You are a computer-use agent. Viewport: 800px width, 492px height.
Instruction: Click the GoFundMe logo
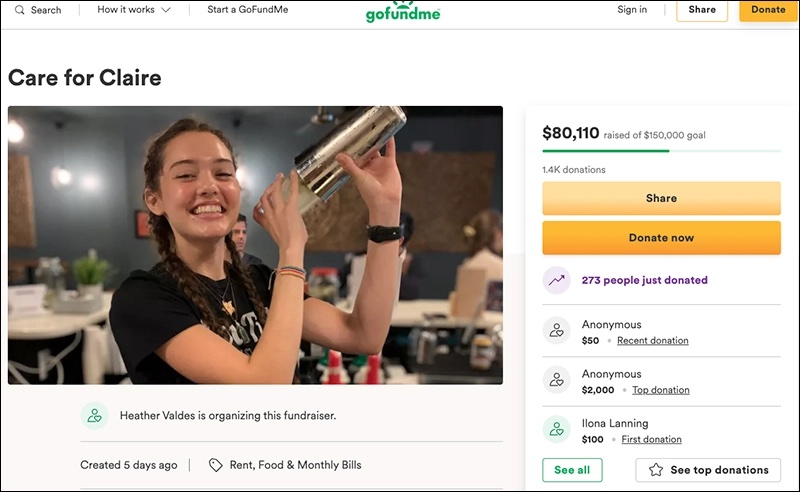point(401,11)
